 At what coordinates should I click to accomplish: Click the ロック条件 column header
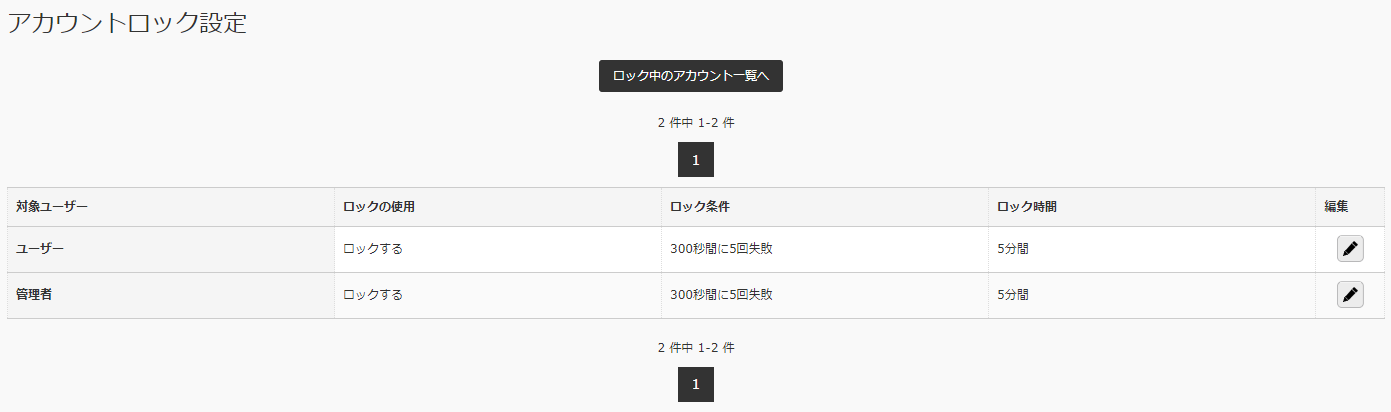point(700,207)
